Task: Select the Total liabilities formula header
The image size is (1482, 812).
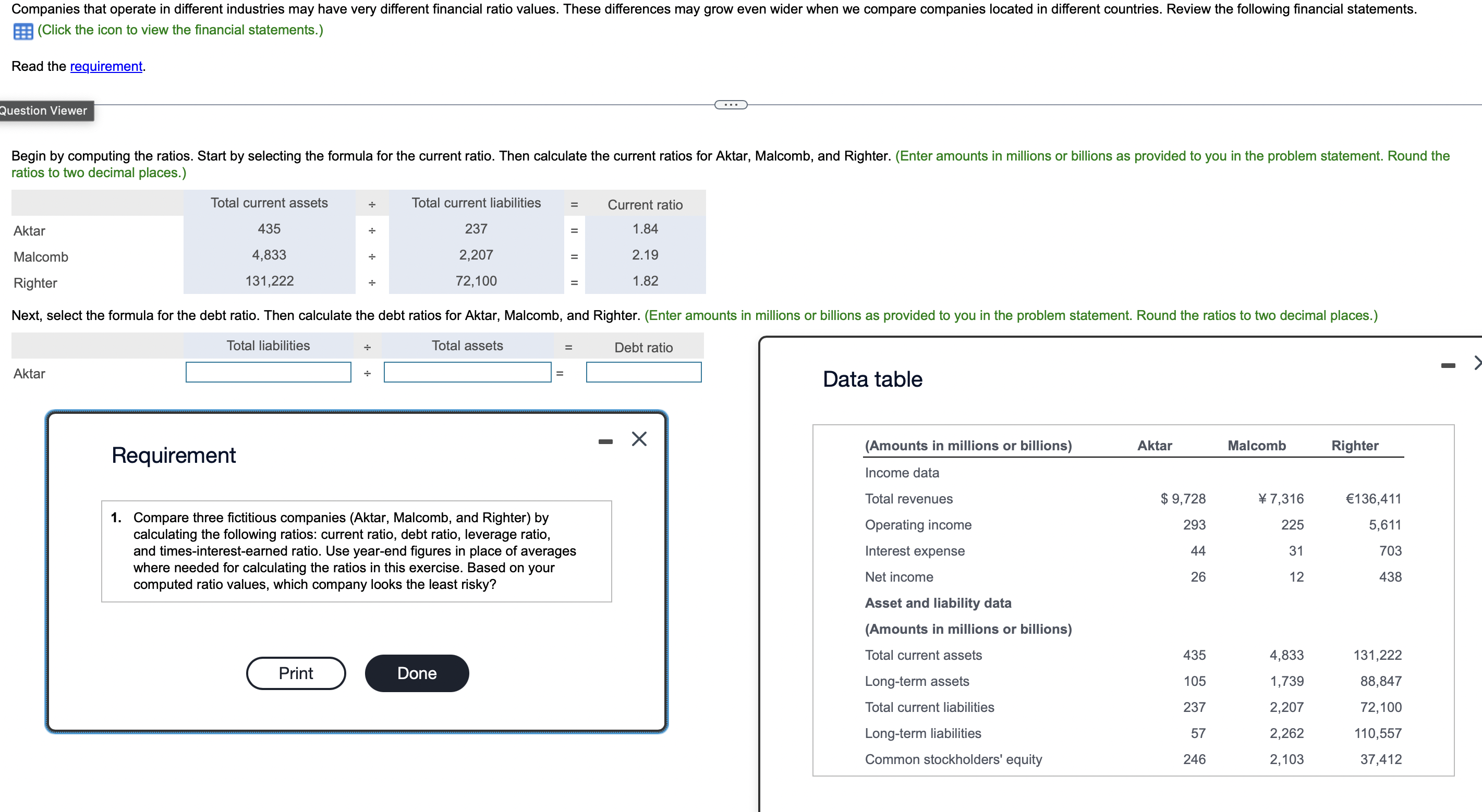Action: coord(268,346)
